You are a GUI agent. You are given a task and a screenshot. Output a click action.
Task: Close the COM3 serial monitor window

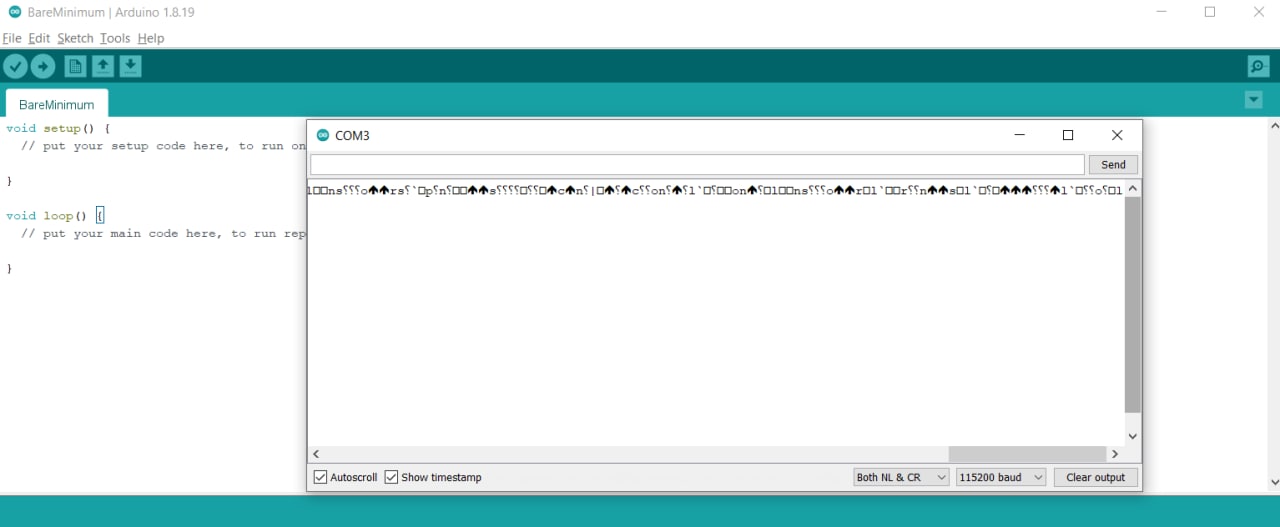point(1117,135)
